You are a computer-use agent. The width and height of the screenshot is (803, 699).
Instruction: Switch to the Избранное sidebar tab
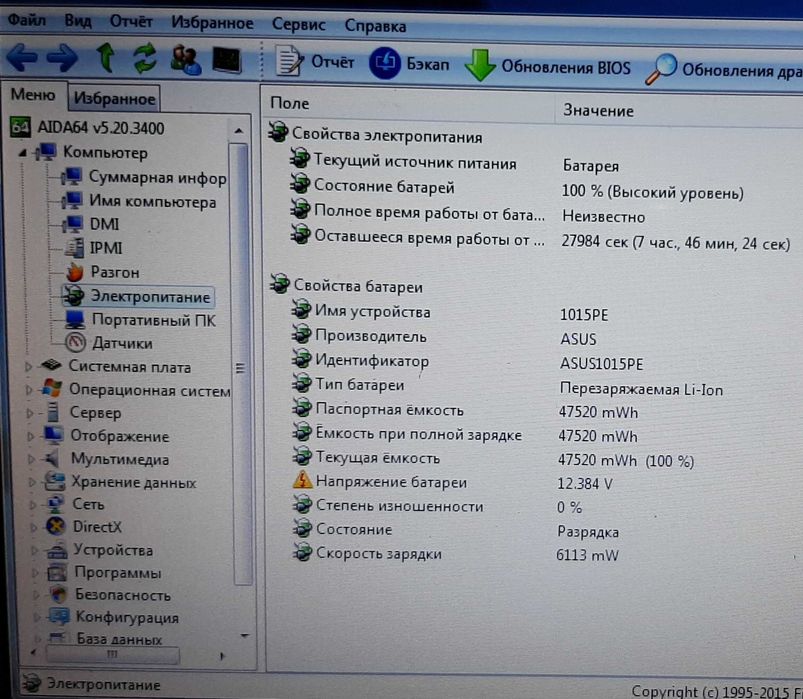[x=114, y=98]
